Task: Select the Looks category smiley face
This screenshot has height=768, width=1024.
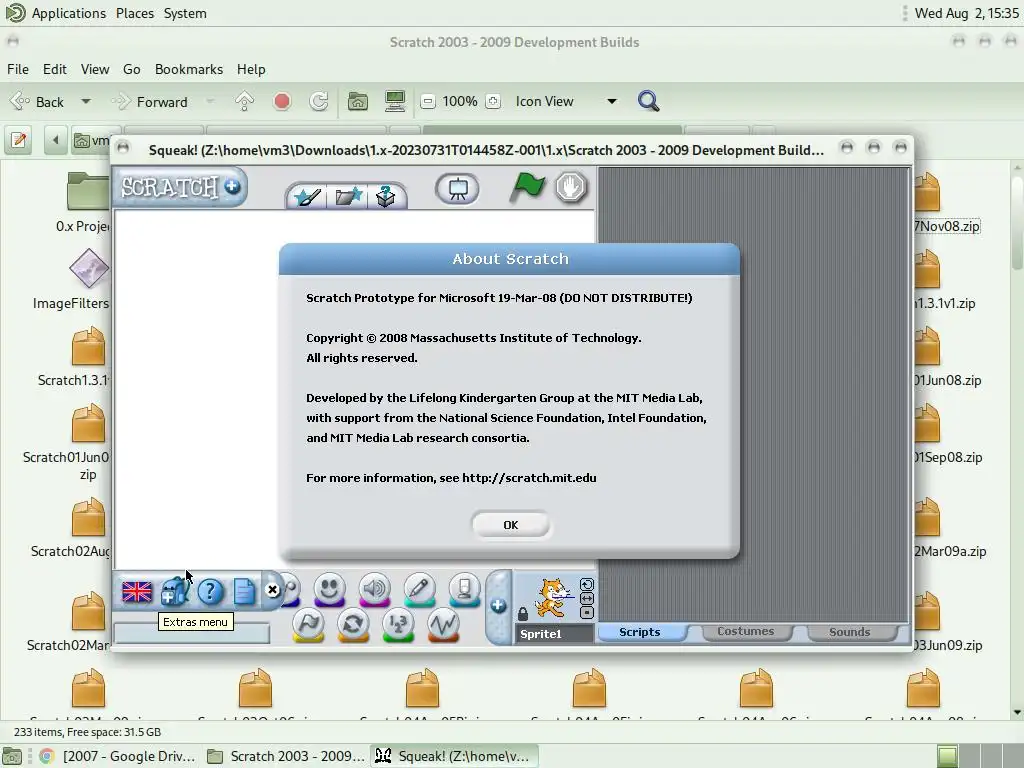Action: pos(329,590)
